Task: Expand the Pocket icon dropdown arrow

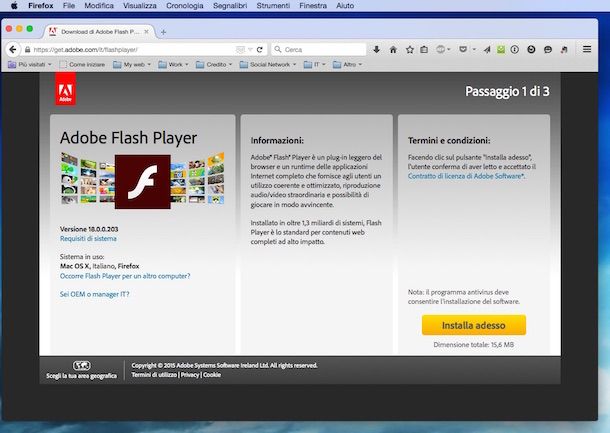Action: (474, 49)
